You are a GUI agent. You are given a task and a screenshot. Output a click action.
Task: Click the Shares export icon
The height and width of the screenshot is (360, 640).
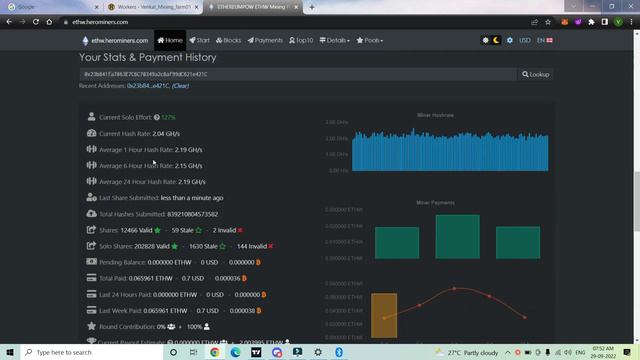tap(91, 230)
